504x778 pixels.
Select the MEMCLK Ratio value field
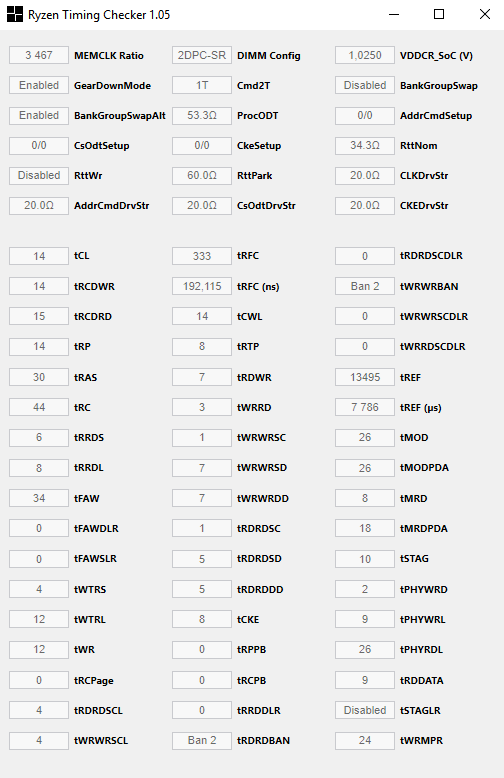(x=39, y=56)
